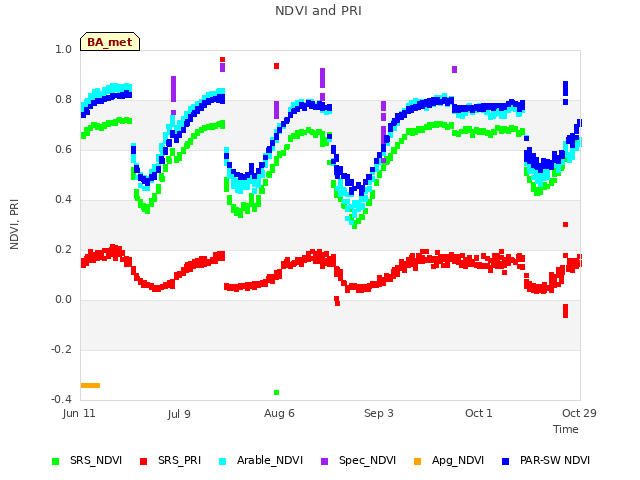640x480 pixels.
Task: Click the Jul 9 axis tick label
Action: [179, 414]
